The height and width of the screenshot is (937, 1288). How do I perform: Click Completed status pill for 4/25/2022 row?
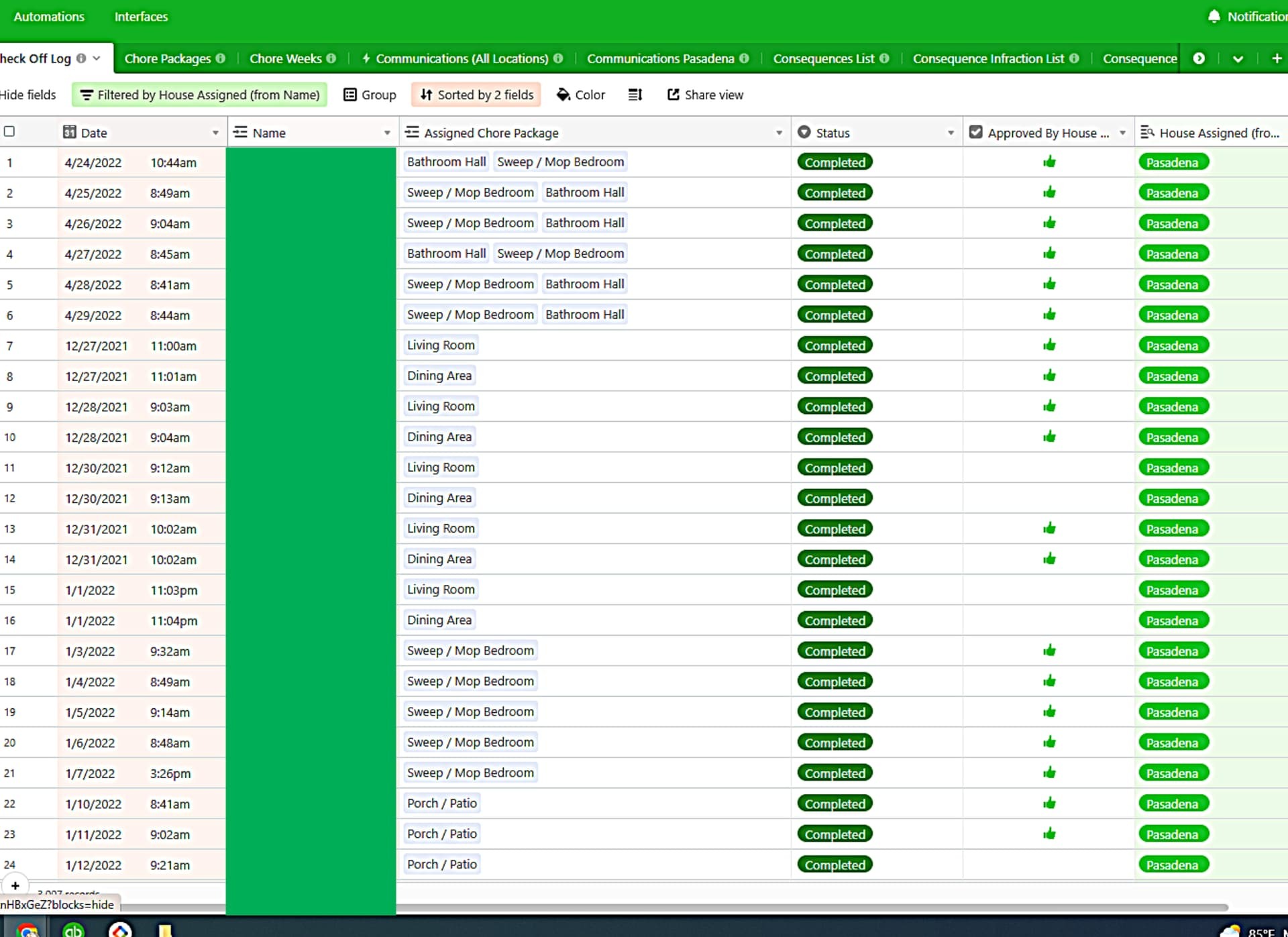tap(835, 192)
